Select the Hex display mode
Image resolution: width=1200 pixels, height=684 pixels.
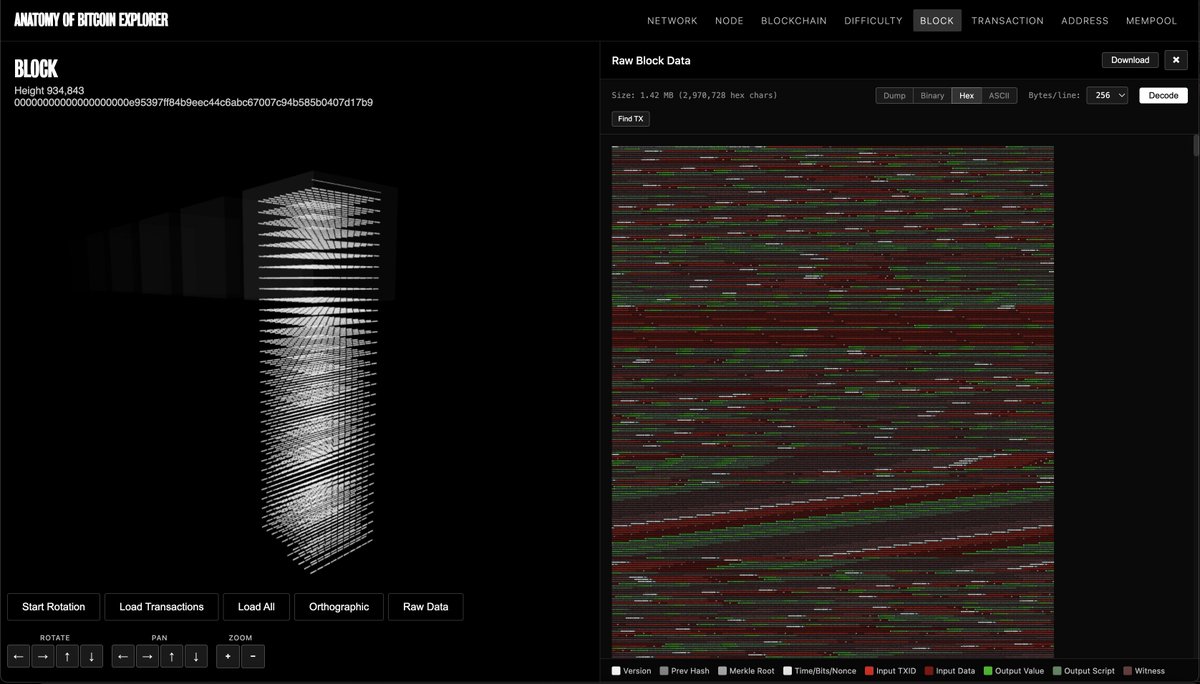point(966,95)
